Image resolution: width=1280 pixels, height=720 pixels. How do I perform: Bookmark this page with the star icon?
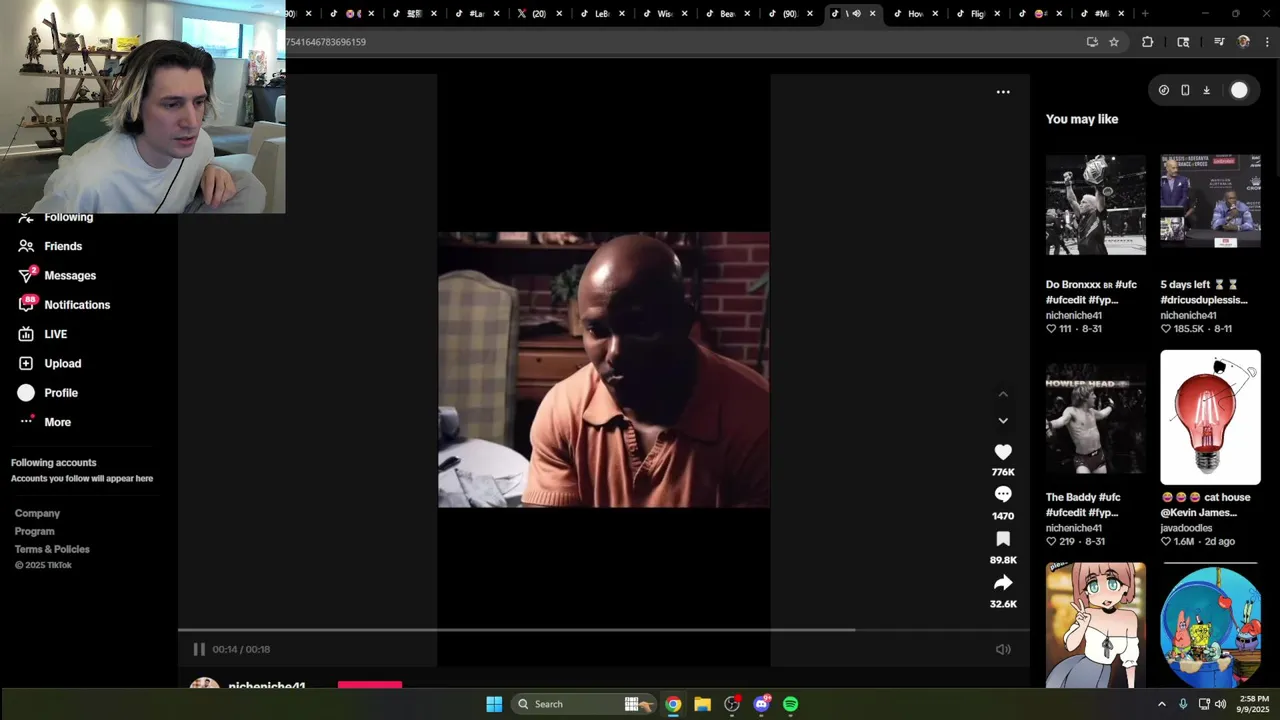[1114, 42]
